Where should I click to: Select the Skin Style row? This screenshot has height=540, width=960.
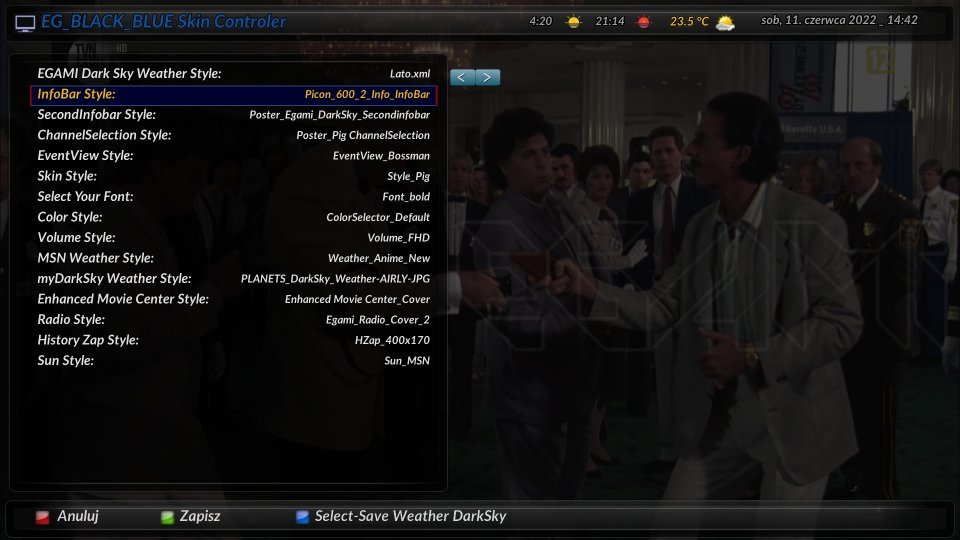tap(233, 176)
